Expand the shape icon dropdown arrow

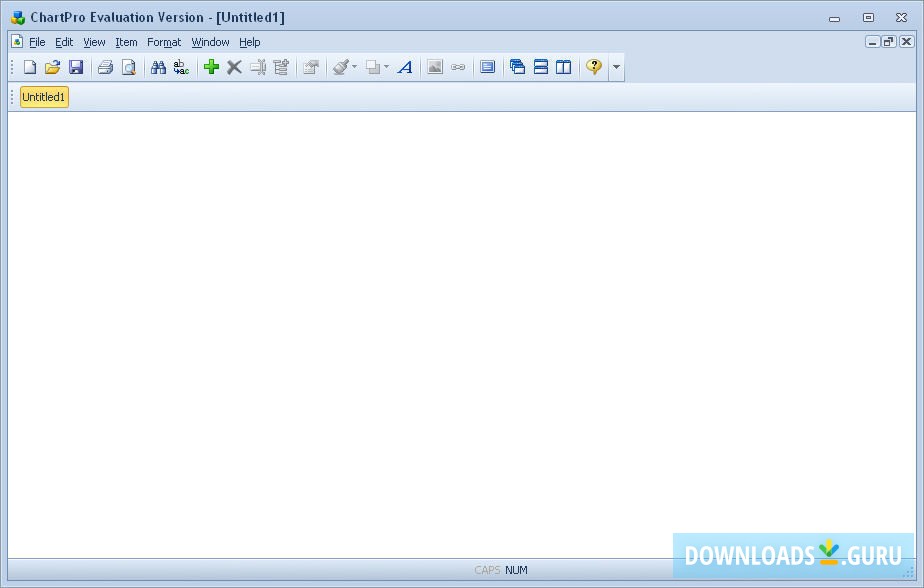387,67
